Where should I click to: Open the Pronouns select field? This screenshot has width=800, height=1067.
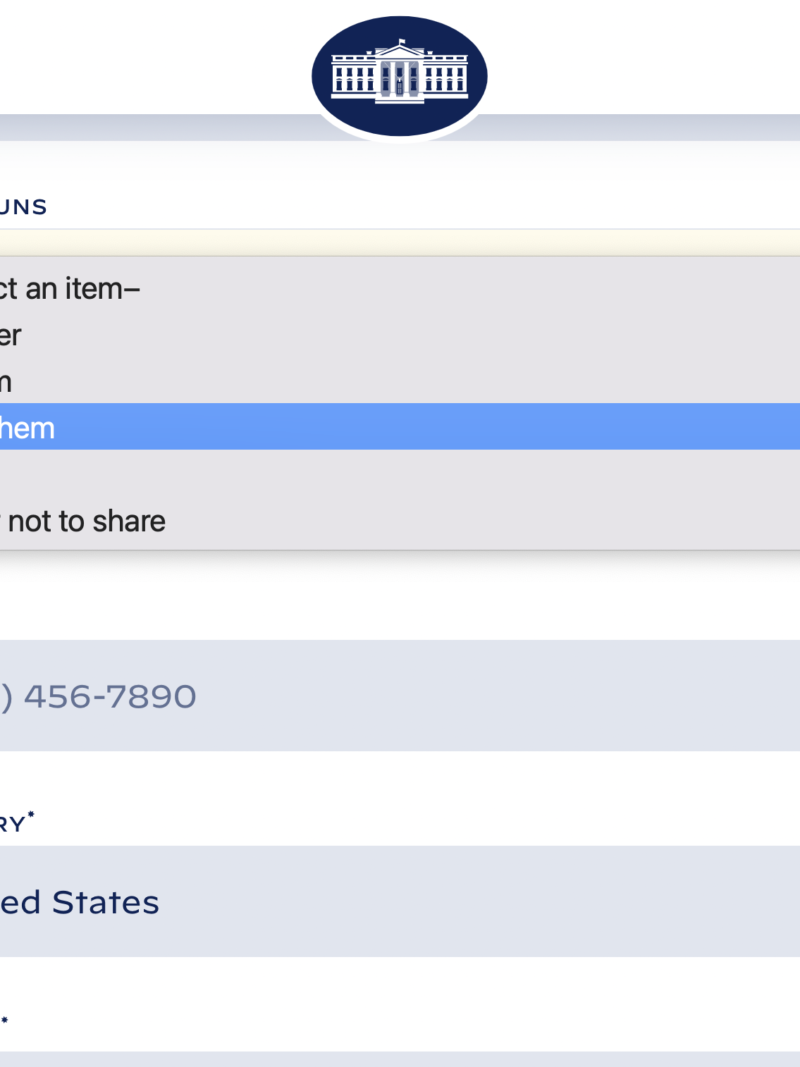click(x=400, y=243)
